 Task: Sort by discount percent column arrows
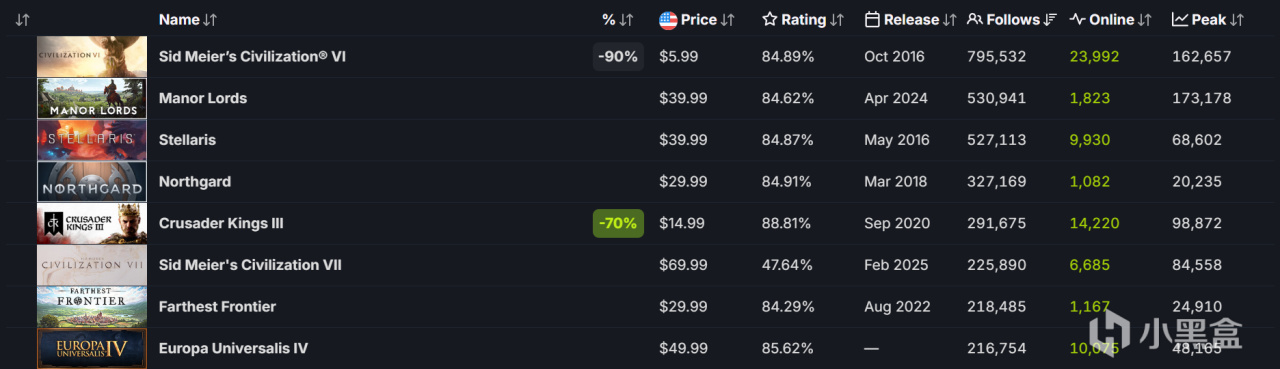(626, 20)
